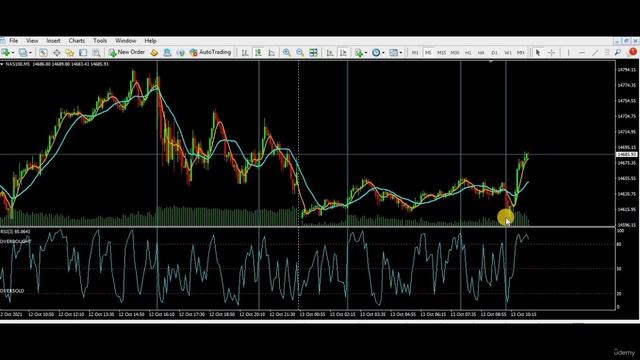Open the Insert menu
Viewport: 640px width, 360px height.
53,41
